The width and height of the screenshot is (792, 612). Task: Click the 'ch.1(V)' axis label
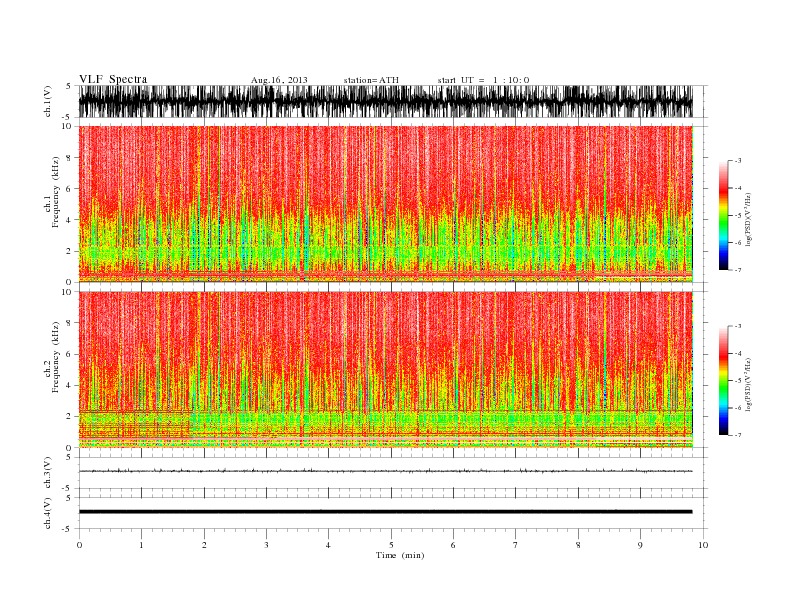[48, 101]
